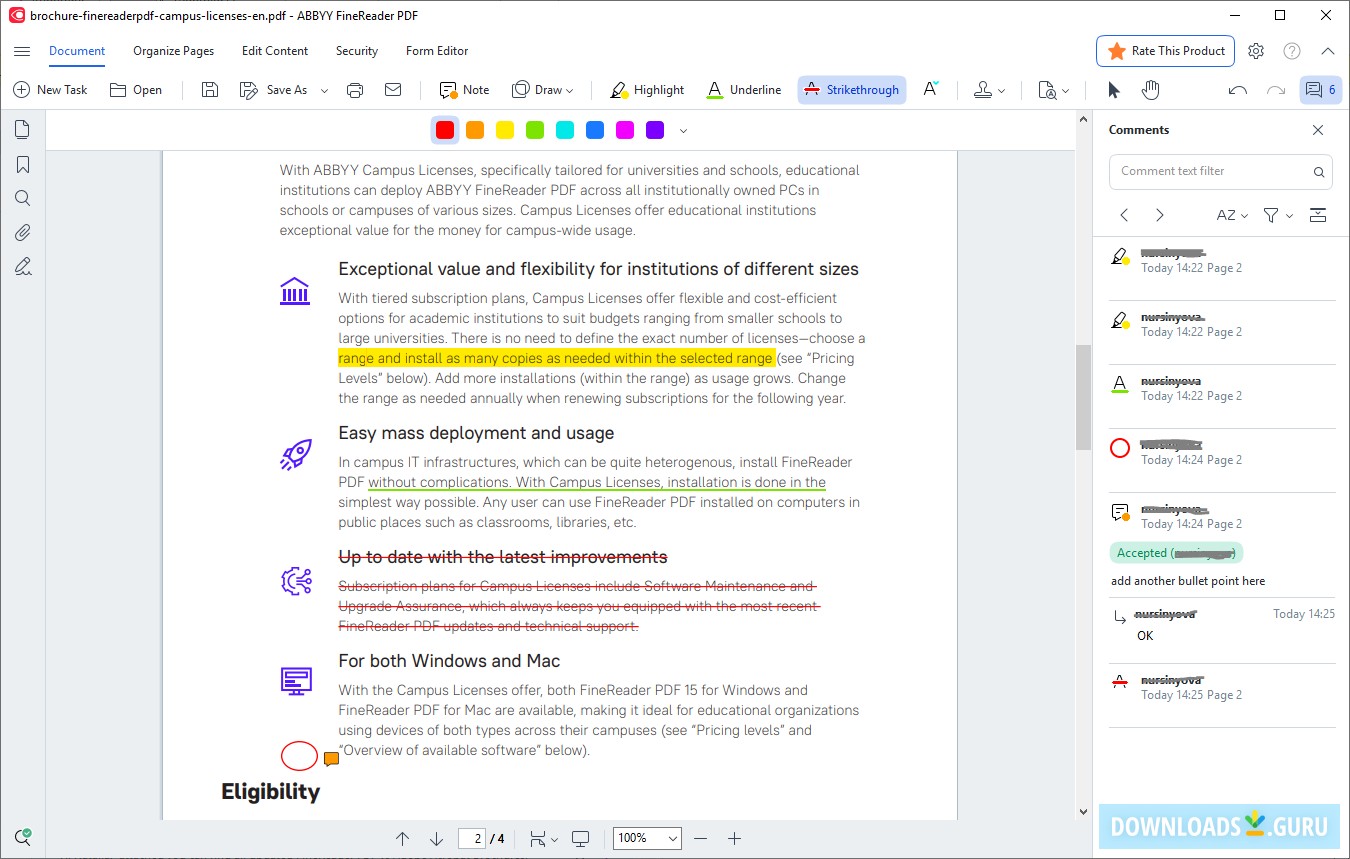Click the Save As button

[274, 90]
